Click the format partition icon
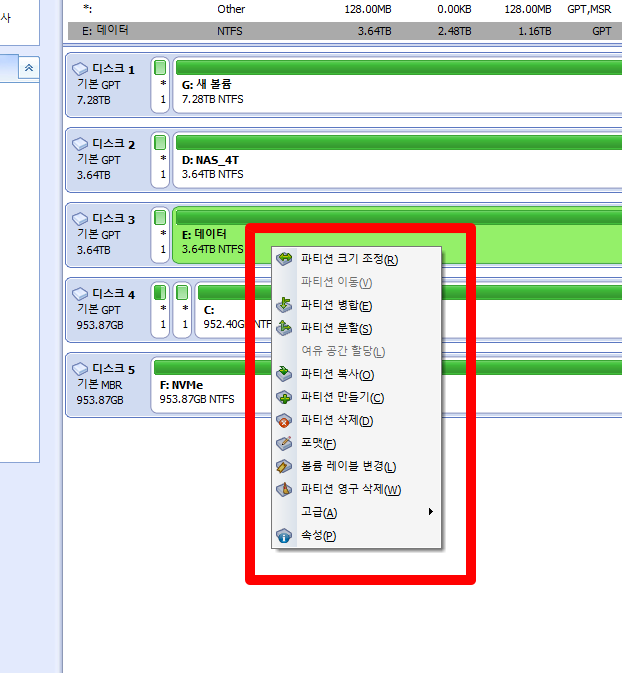The width and height of the screenshot is (622, 673). (284, 443)
